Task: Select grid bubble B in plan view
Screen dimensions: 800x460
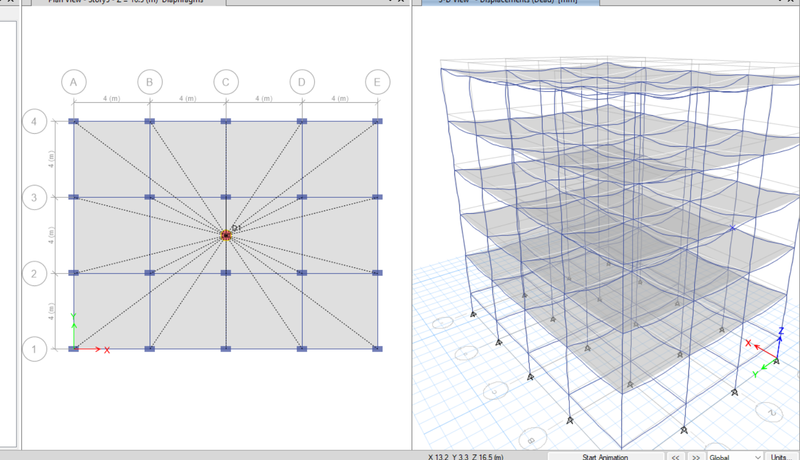Action: tap(149, 82)
